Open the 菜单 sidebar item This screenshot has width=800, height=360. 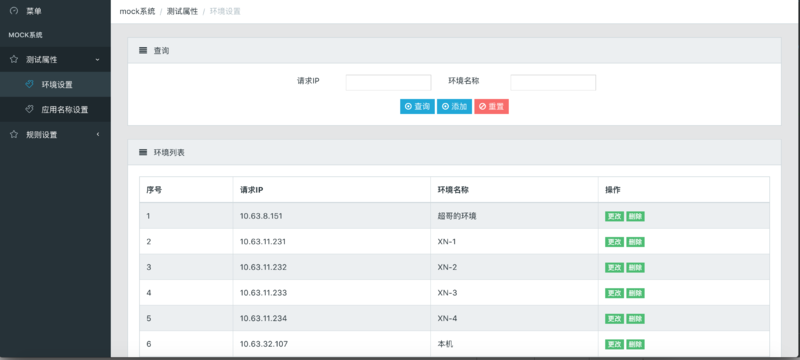pos(55,11)
